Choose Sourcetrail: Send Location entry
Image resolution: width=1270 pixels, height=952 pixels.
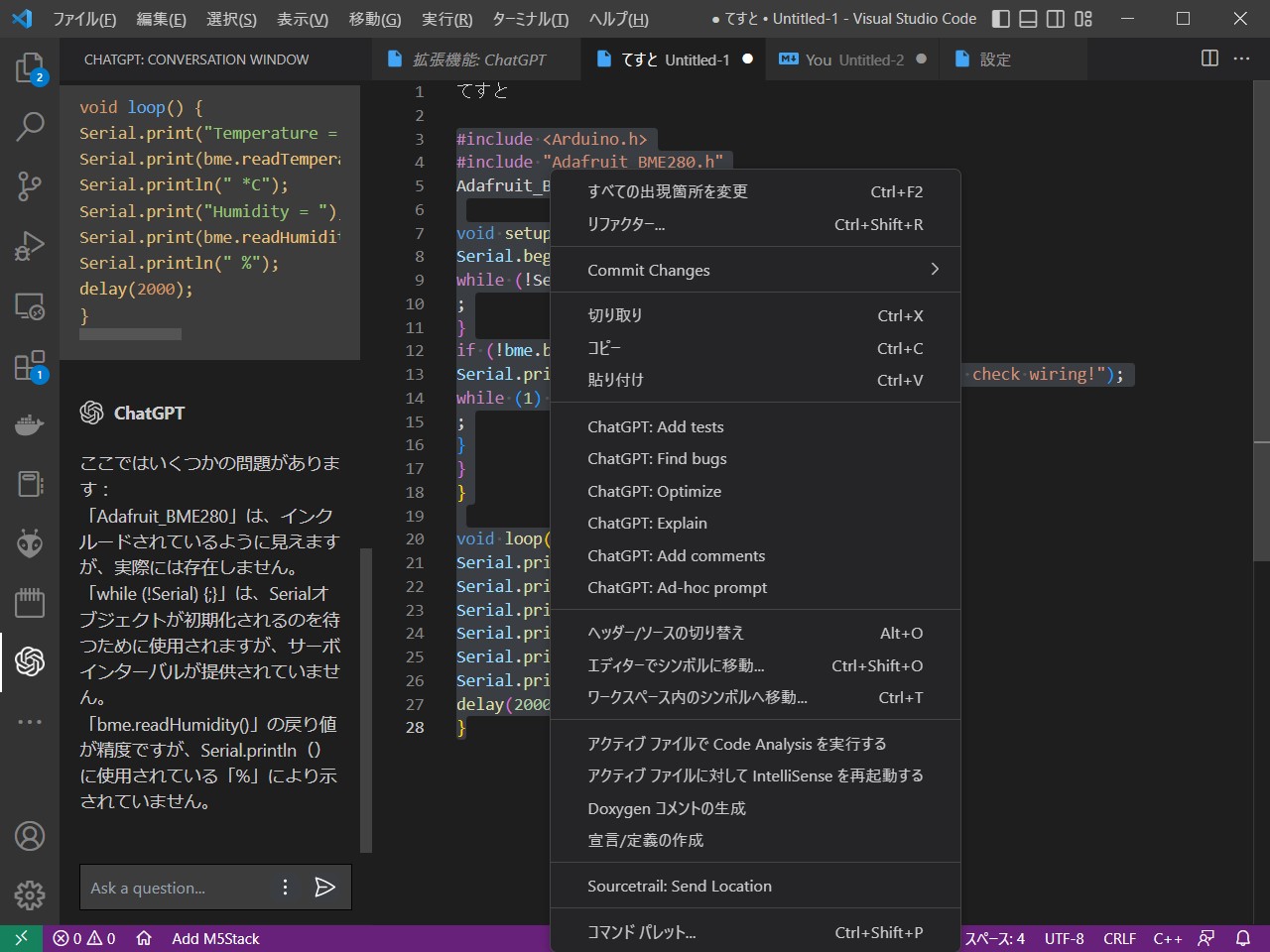click(756, 886)
